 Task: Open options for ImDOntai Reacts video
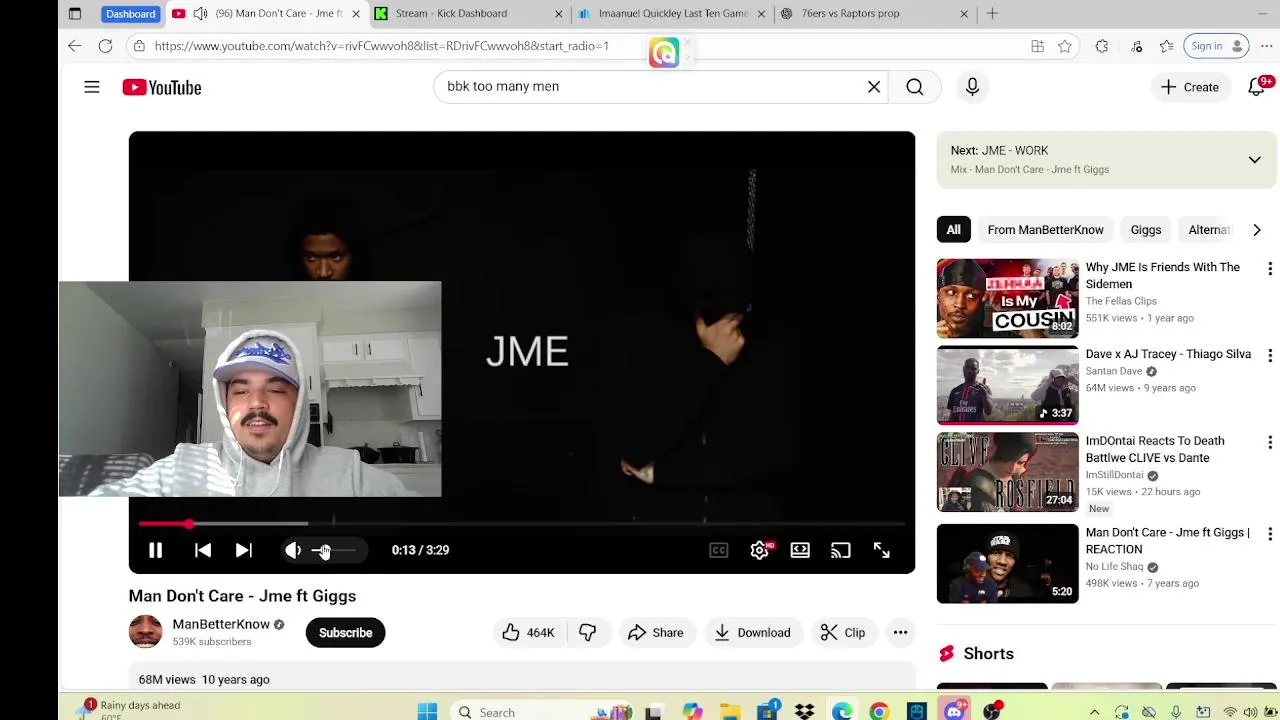(x=1270, y=442)
